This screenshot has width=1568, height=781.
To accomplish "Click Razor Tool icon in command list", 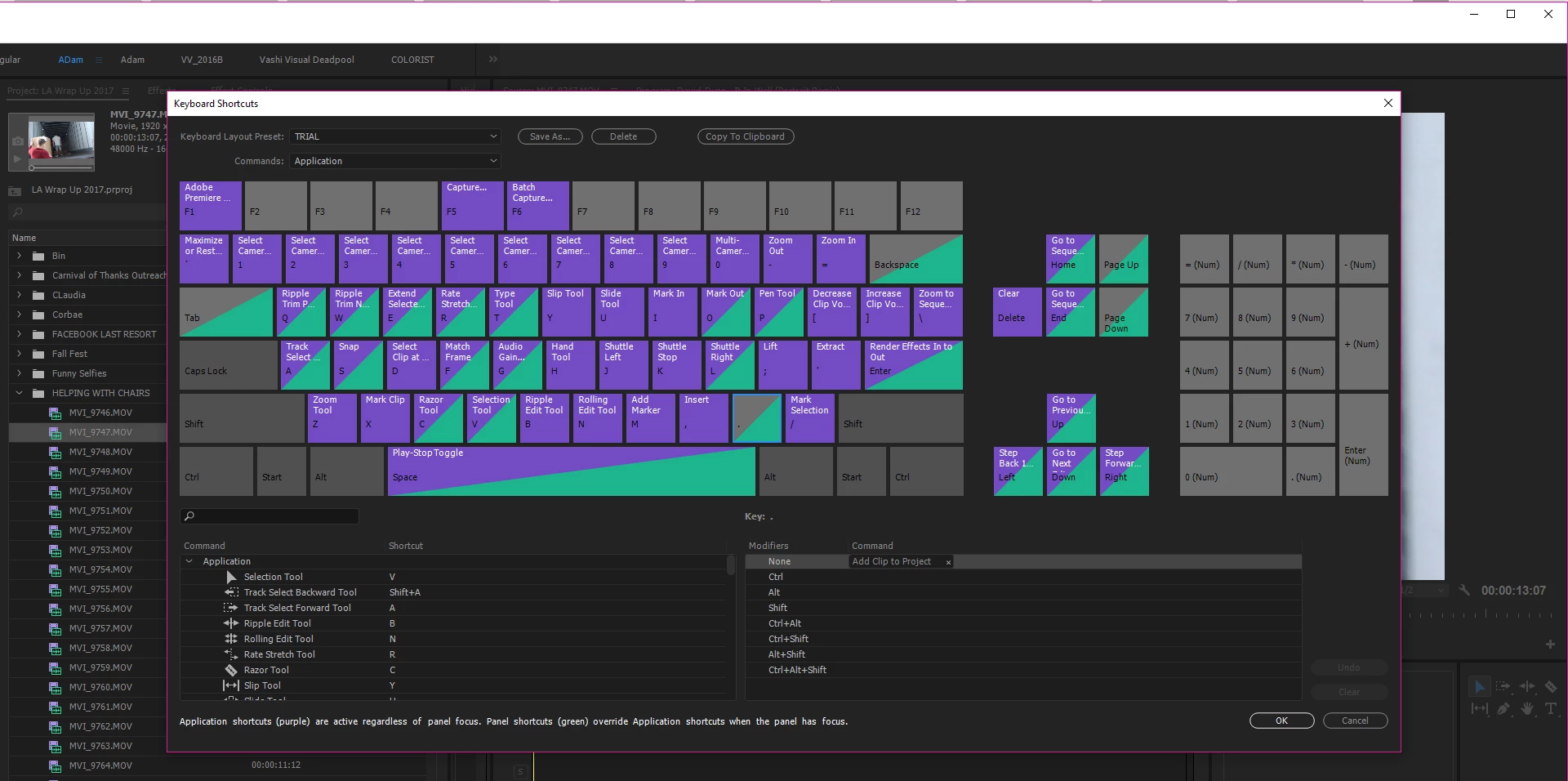I will [231, 670].
